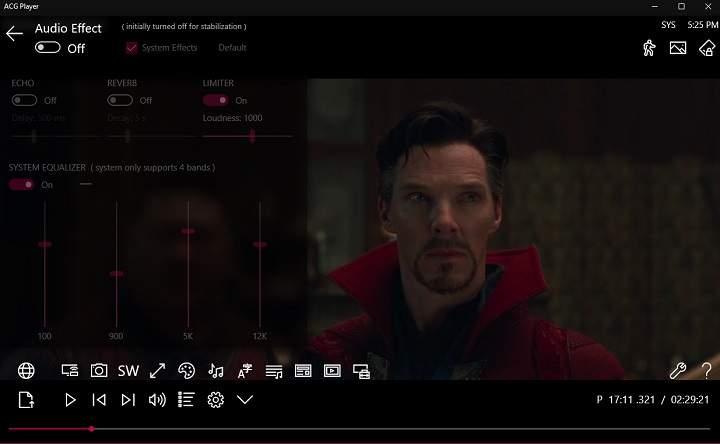This screenshot has height=444, width=720.
Task: Click the video screen play icon
Action: click(x=332, y=371)
